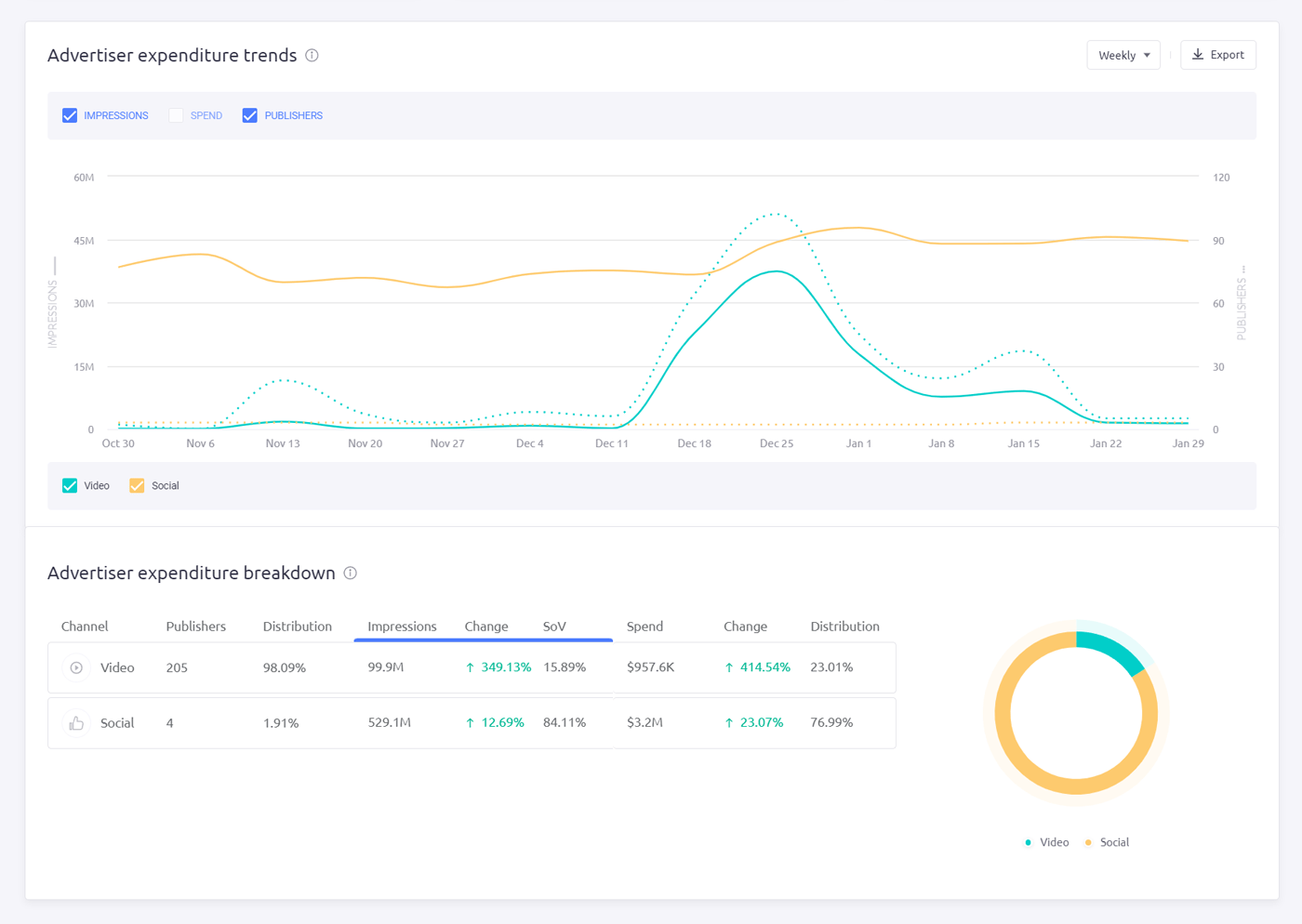The image size is (1302, 924).
Task: Click the download icon on the Export button
Action: coord(1199,55)
